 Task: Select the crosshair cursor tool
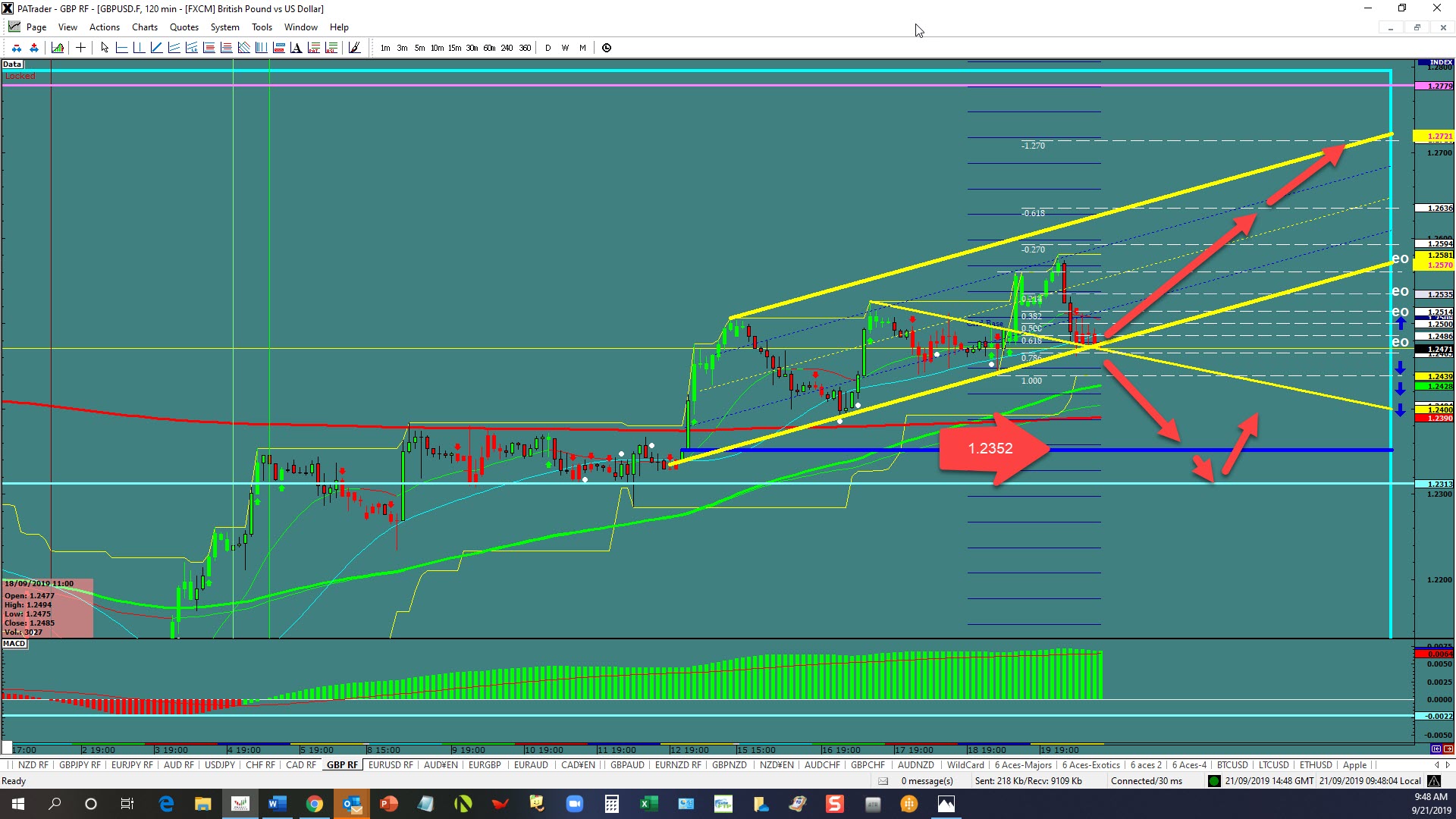[80, 48]
